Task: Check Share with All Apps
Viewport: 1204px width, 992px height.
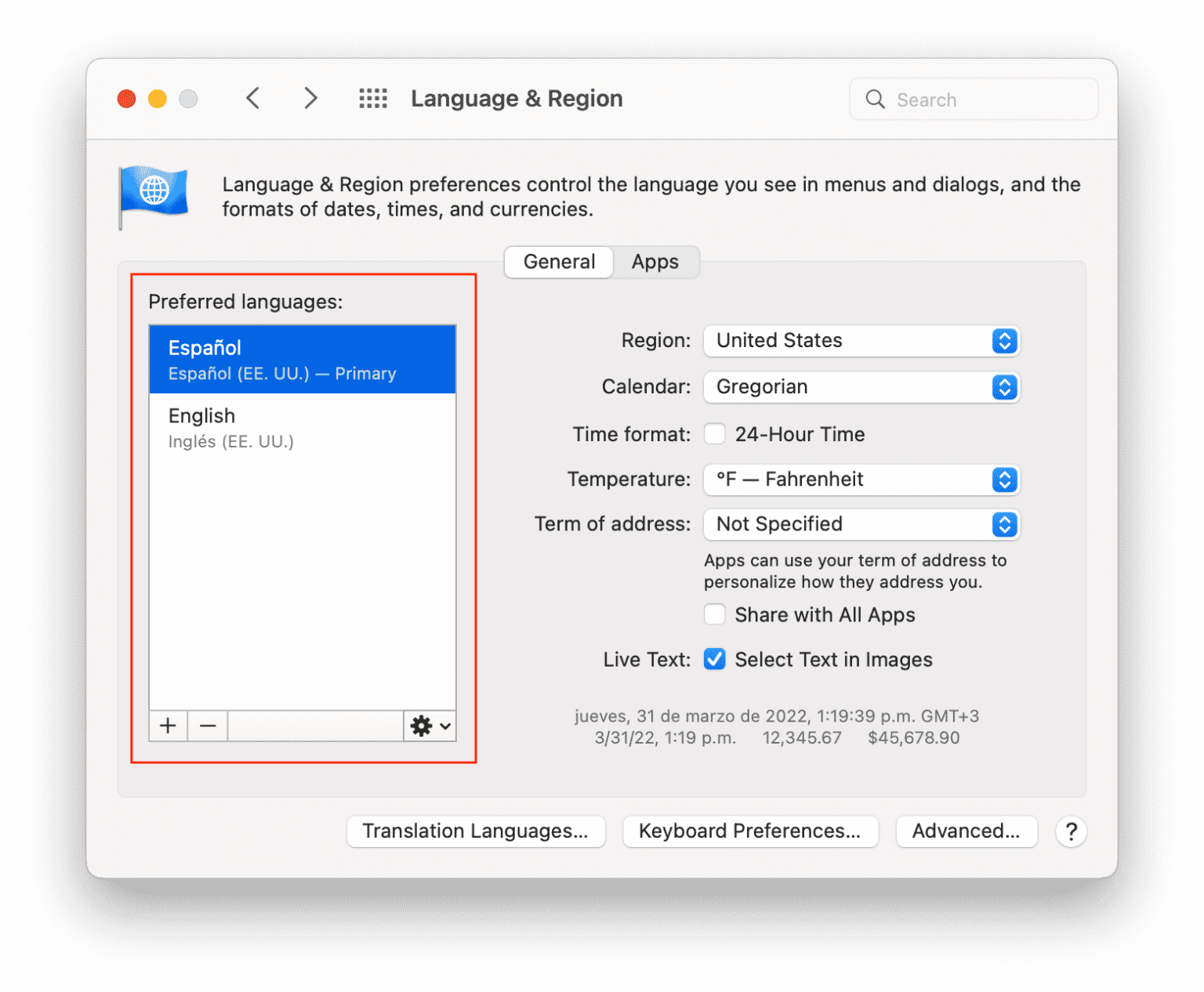Action: coord(714,614)
